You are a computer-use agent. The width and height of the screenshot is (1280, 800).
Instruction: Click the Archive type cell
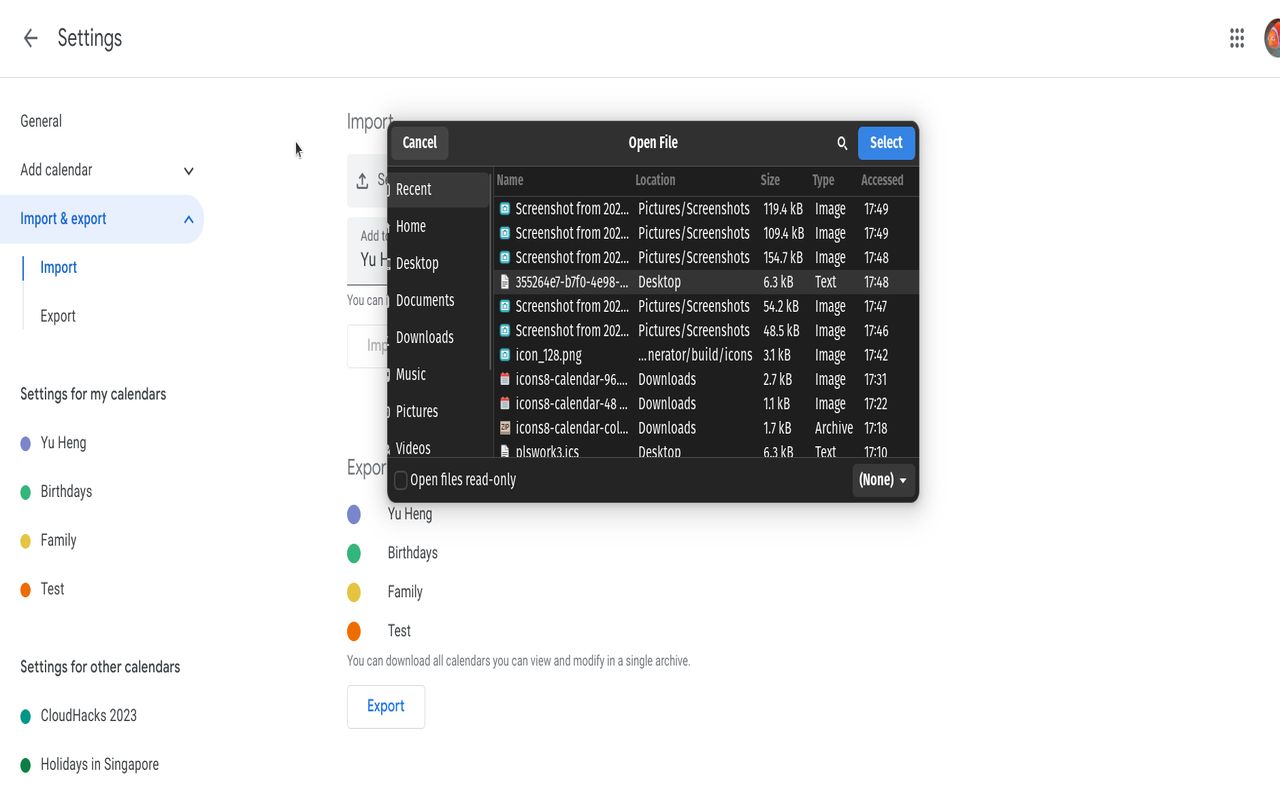pyautogui.click(x=834, y=428)
